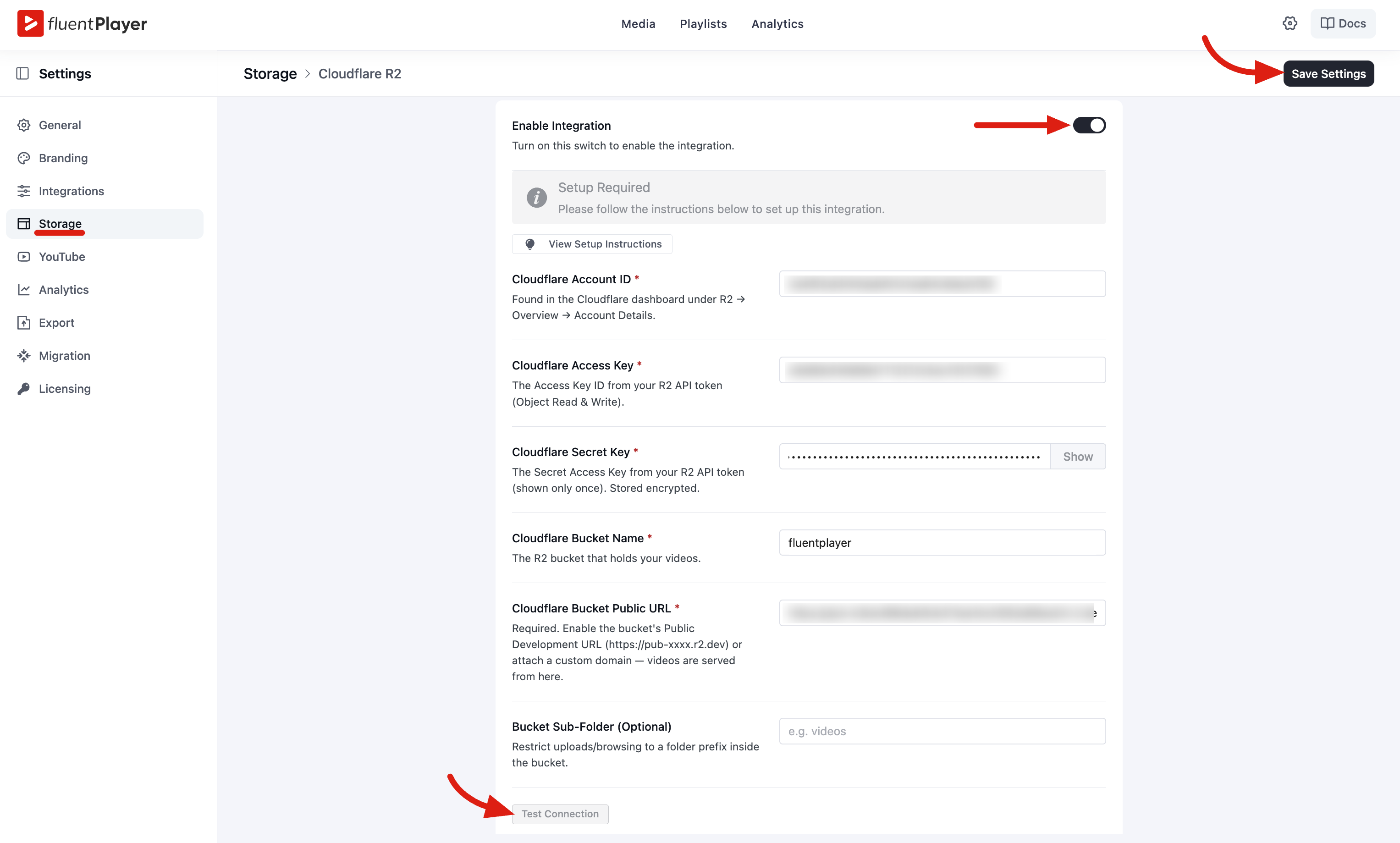Open Integrations settings in sidebar

coord(105,191)
